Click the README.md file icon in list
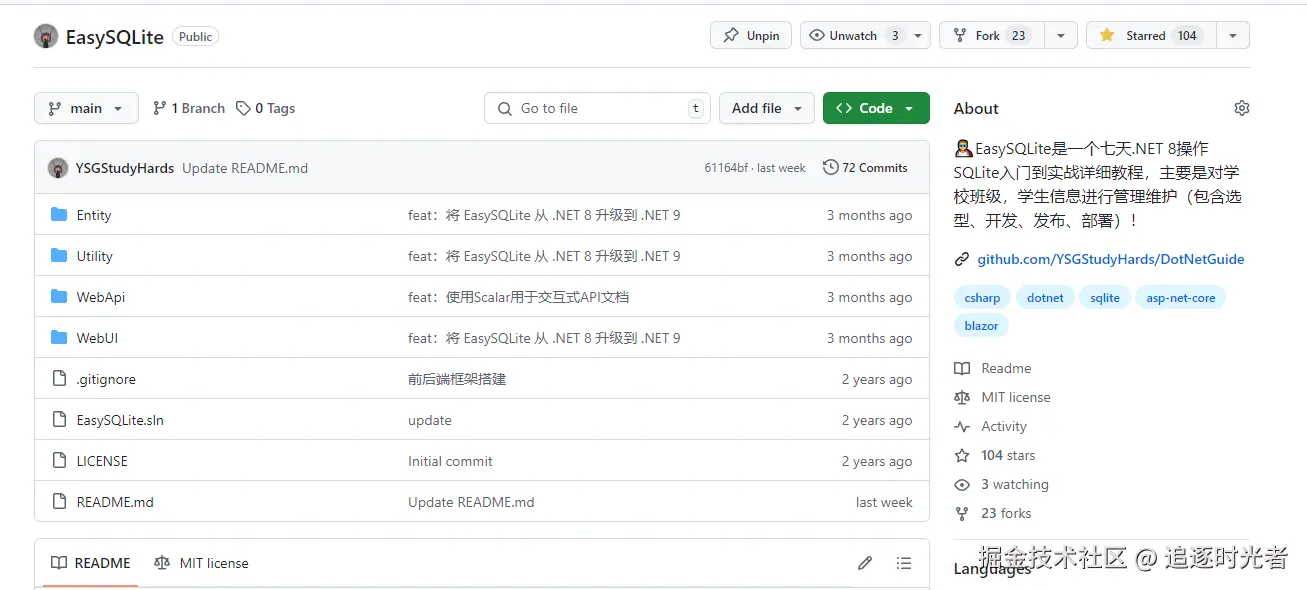 pos(59,502)
